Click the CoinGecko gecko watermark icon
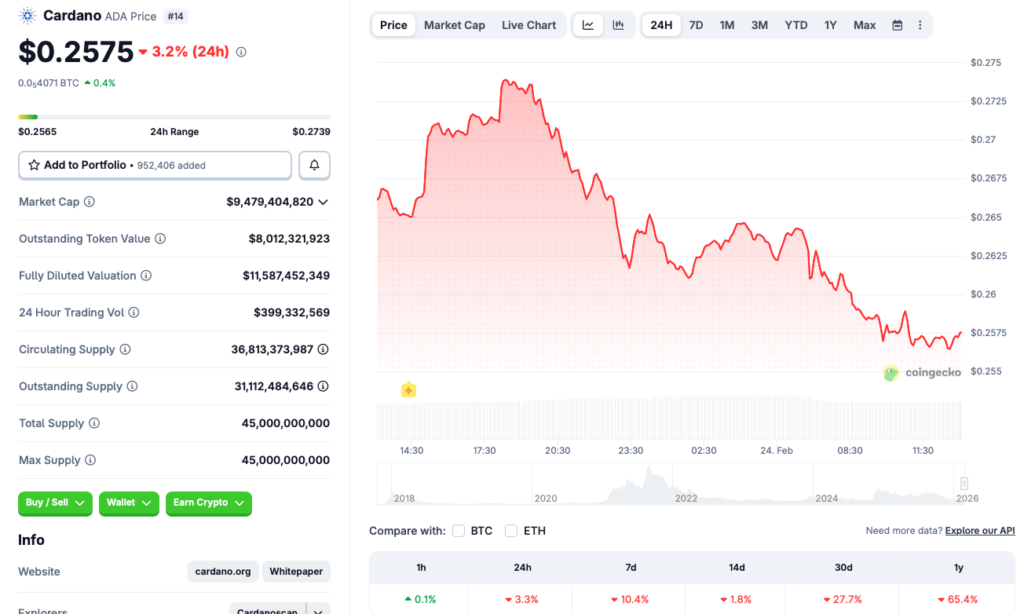1024x614 pixels. point(890,372)
